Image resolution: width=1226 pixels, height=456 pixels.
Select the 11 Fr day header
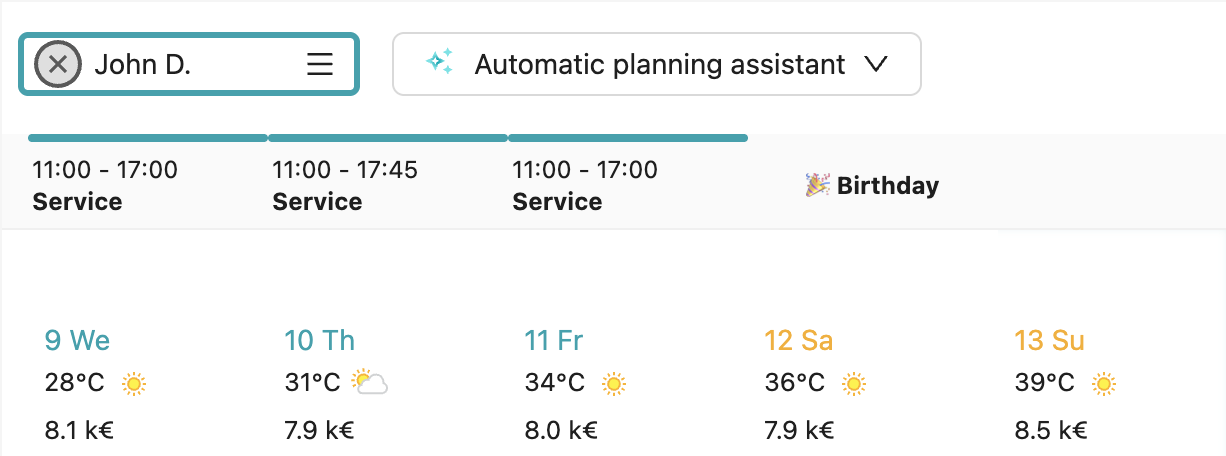click(553, 341)
